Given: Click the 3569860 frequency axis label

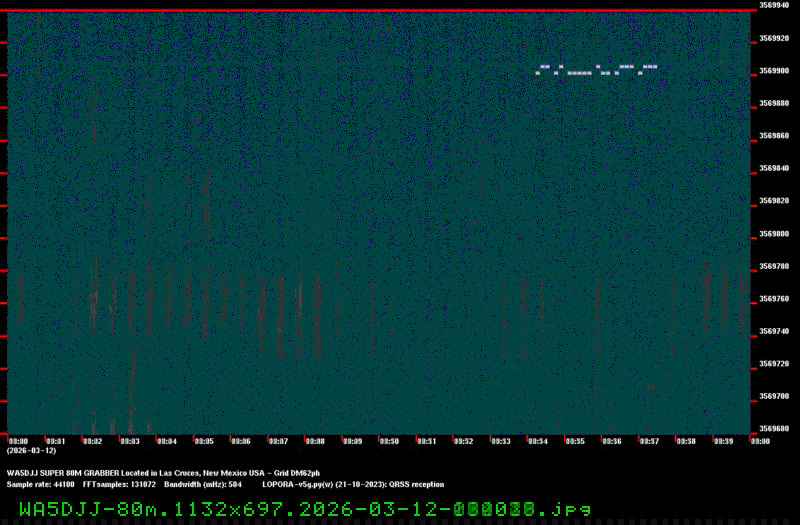Looking at the screenshot, I should [773, 135].
